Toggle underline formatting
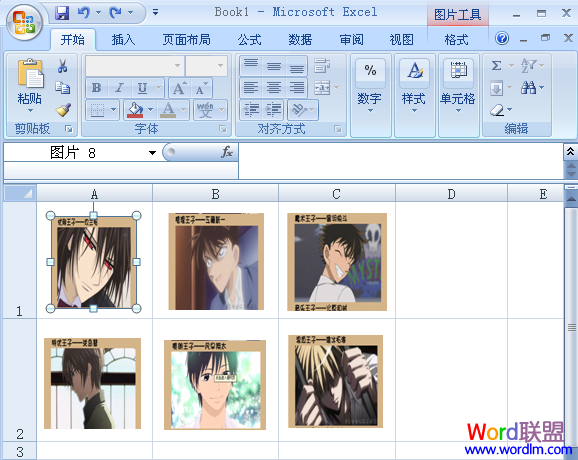The image size is (578, 460). [x=142, y=88]
